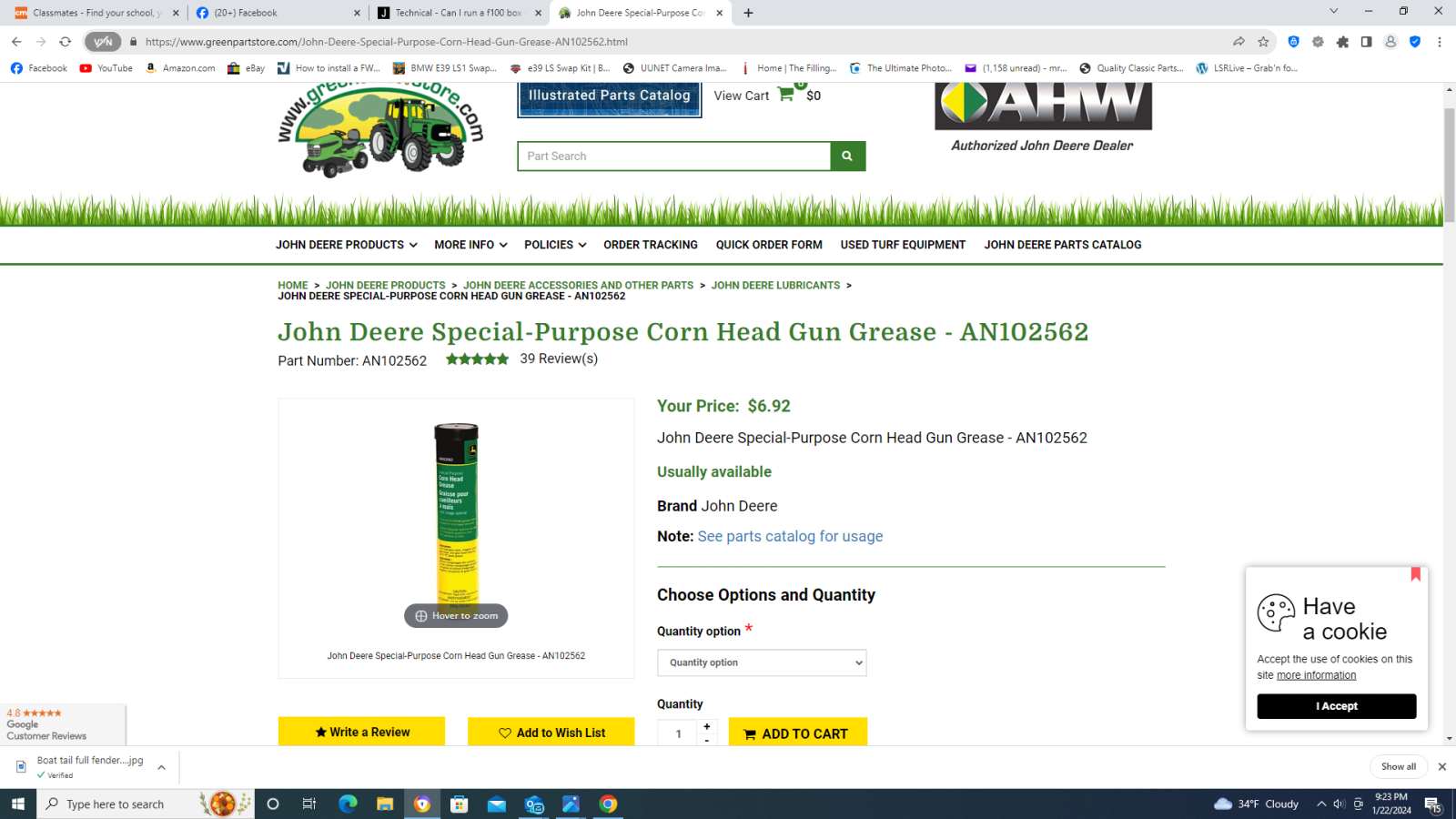Click the green part search magnifier button
Image resolution: width=1456 pixels, height=819 pixels.
point(847,157)
